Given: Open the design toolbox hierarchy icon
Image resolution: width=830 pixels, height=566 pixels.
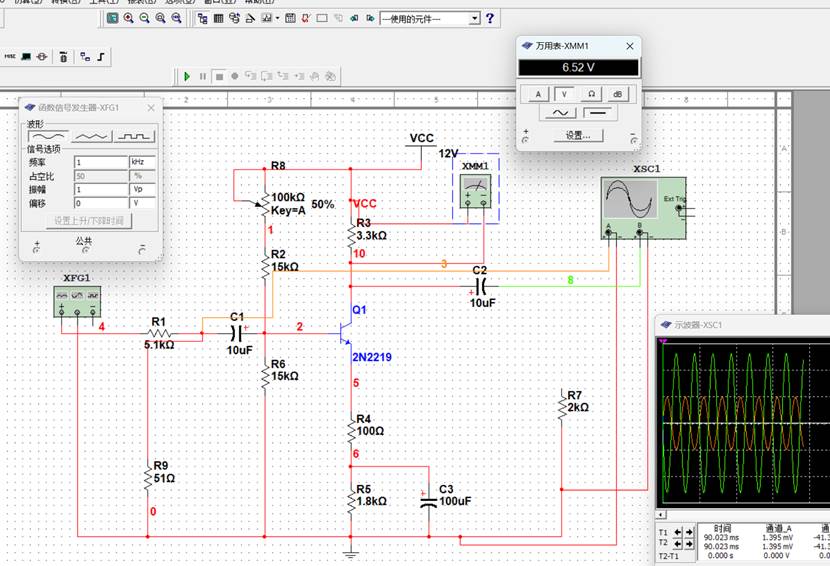Looking at the screenshot, I should (202, 19).
